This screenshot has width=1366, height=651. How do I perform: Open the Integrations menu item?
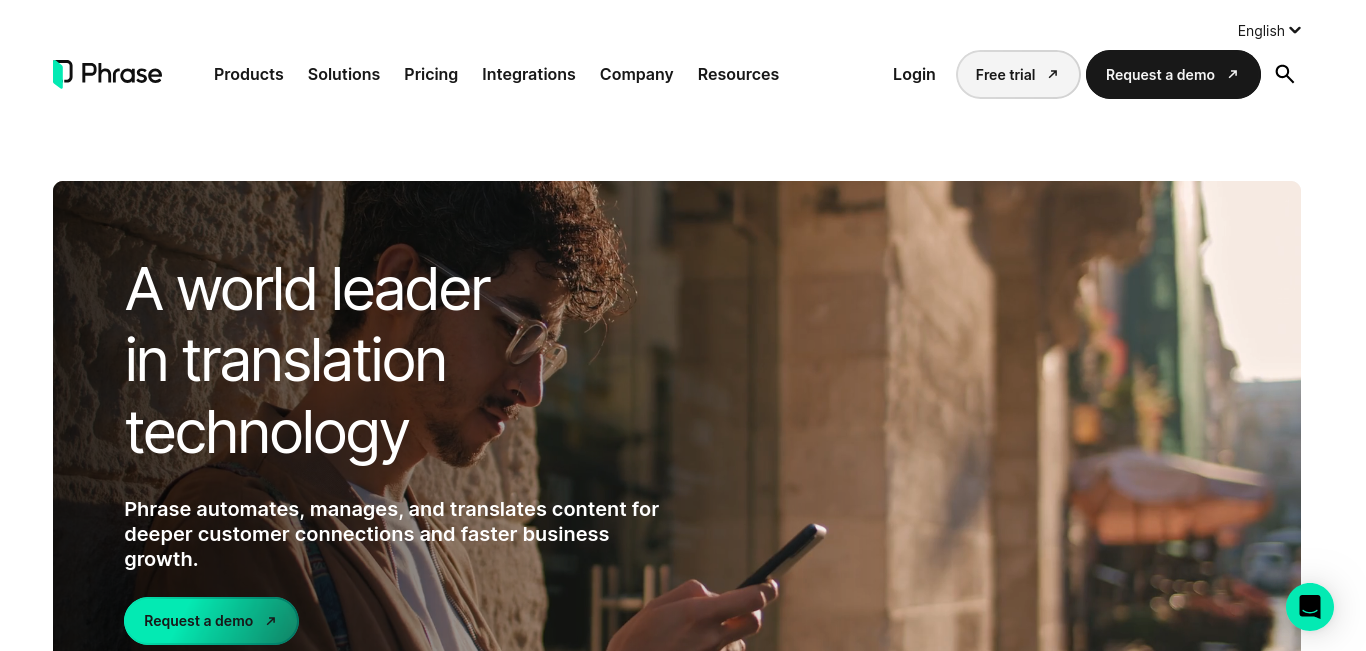coord(529,74)
